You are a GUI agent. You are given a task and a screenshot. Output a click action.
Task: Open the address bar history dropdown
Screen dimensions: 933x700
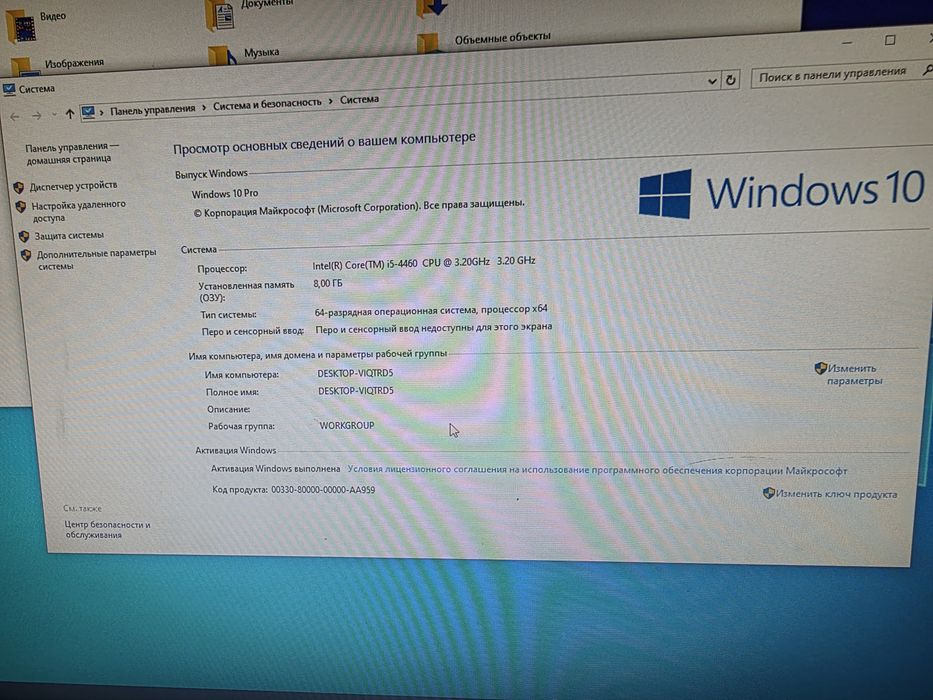click(712, 81)
